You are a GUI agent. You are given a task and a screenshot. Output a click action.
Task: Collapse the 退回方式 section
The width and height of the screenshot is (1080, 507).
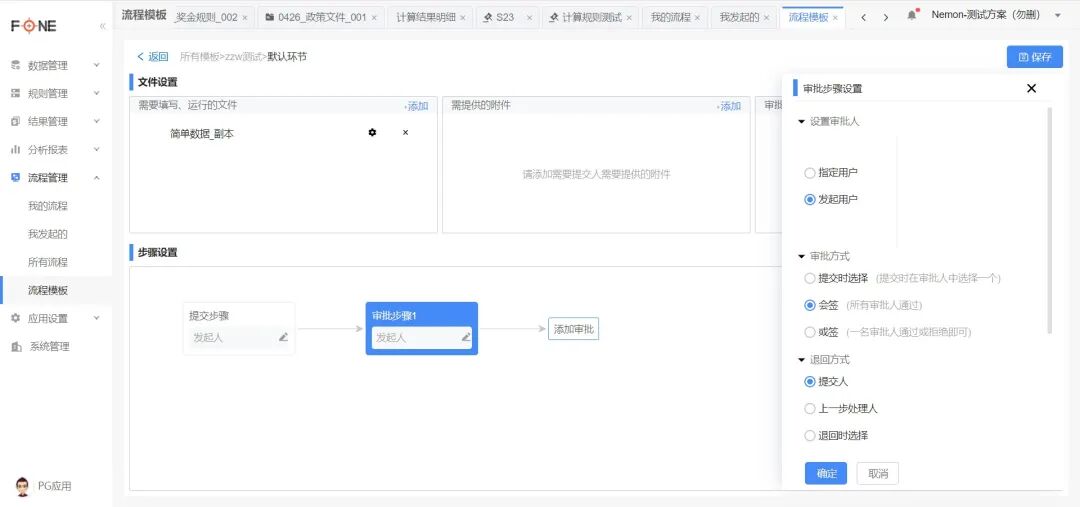click(801, 360)
